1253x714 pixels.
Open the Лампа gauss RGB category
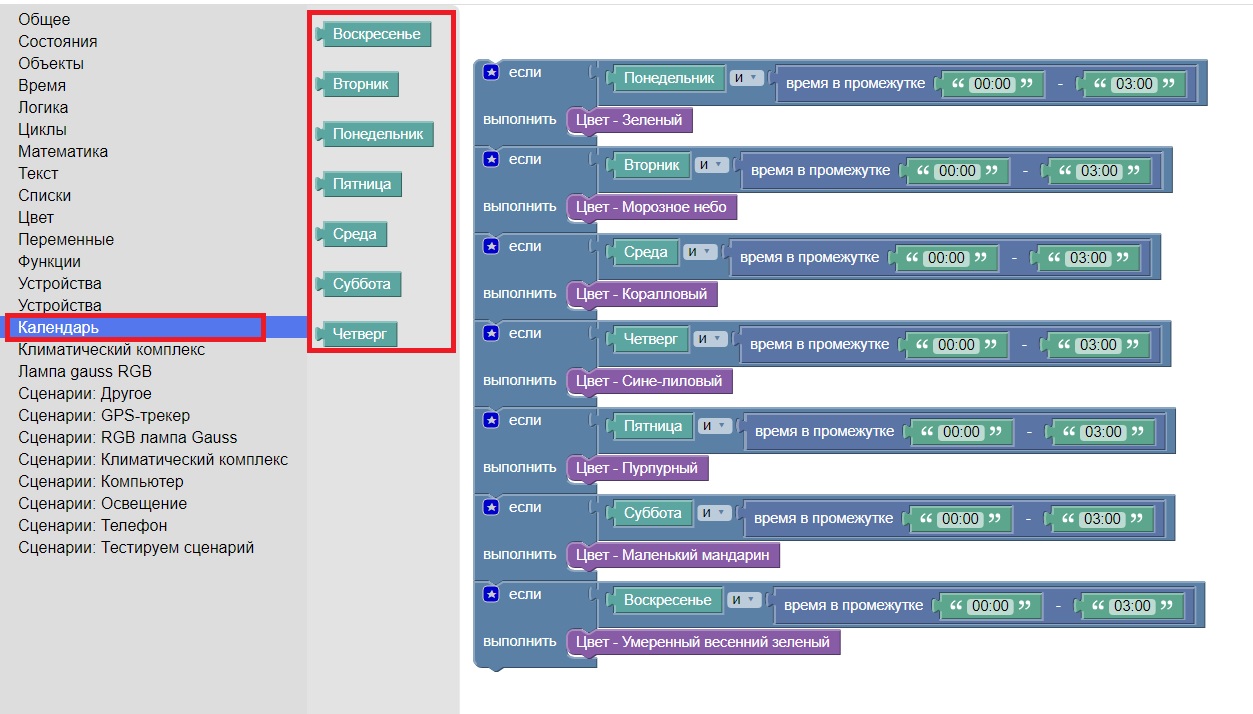point(85,372)
